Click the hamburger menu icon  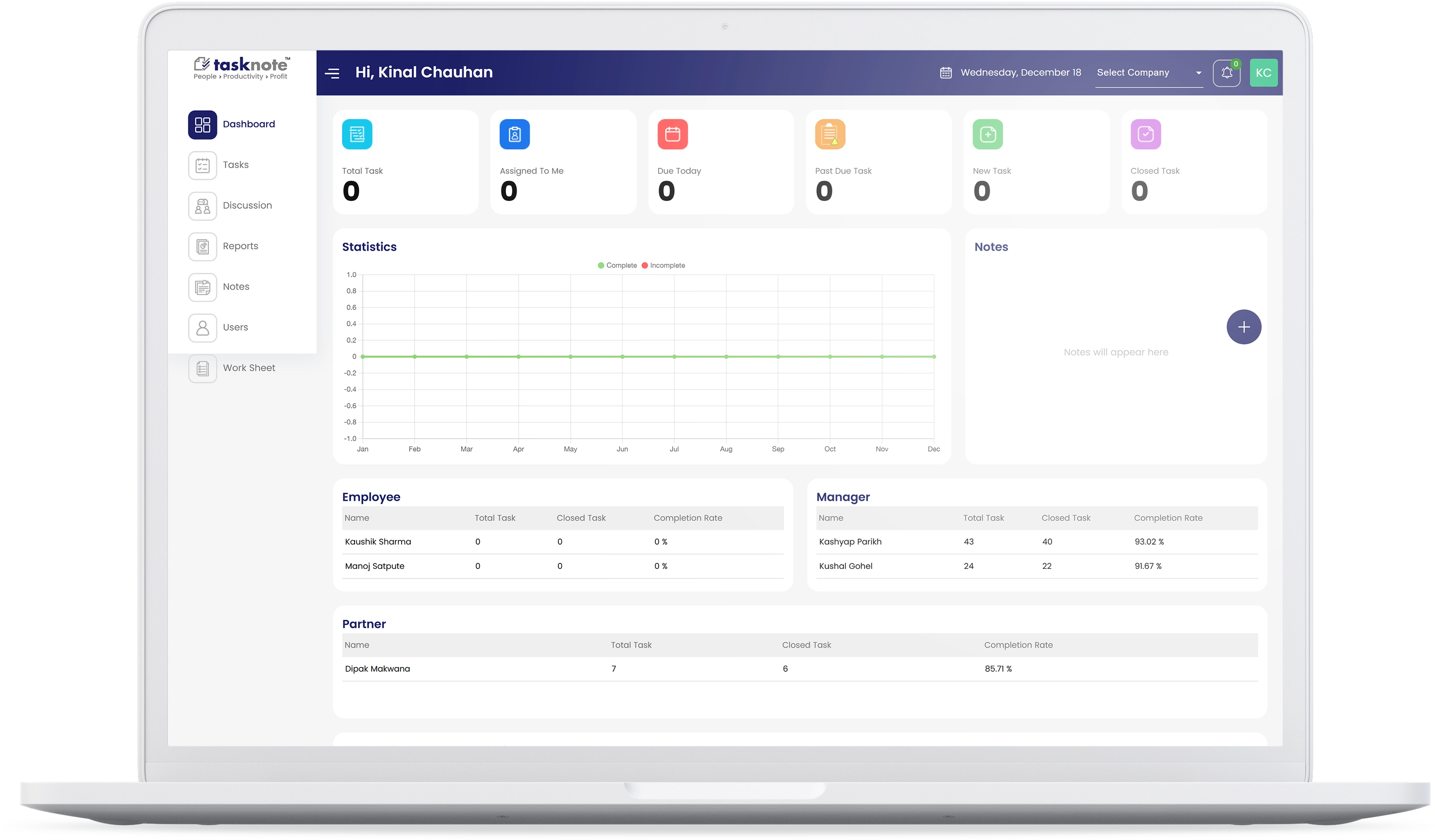coord(332,73)
